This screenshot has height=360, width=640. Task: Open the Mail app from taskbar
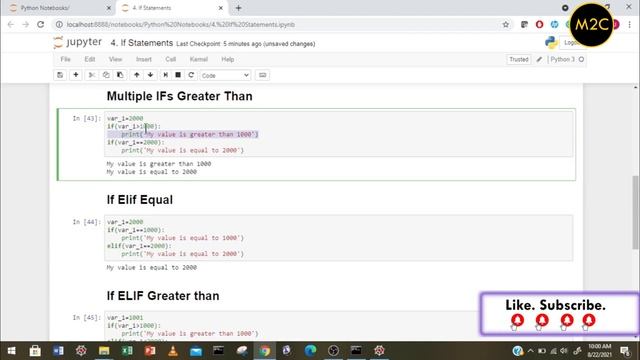[196, 351]
